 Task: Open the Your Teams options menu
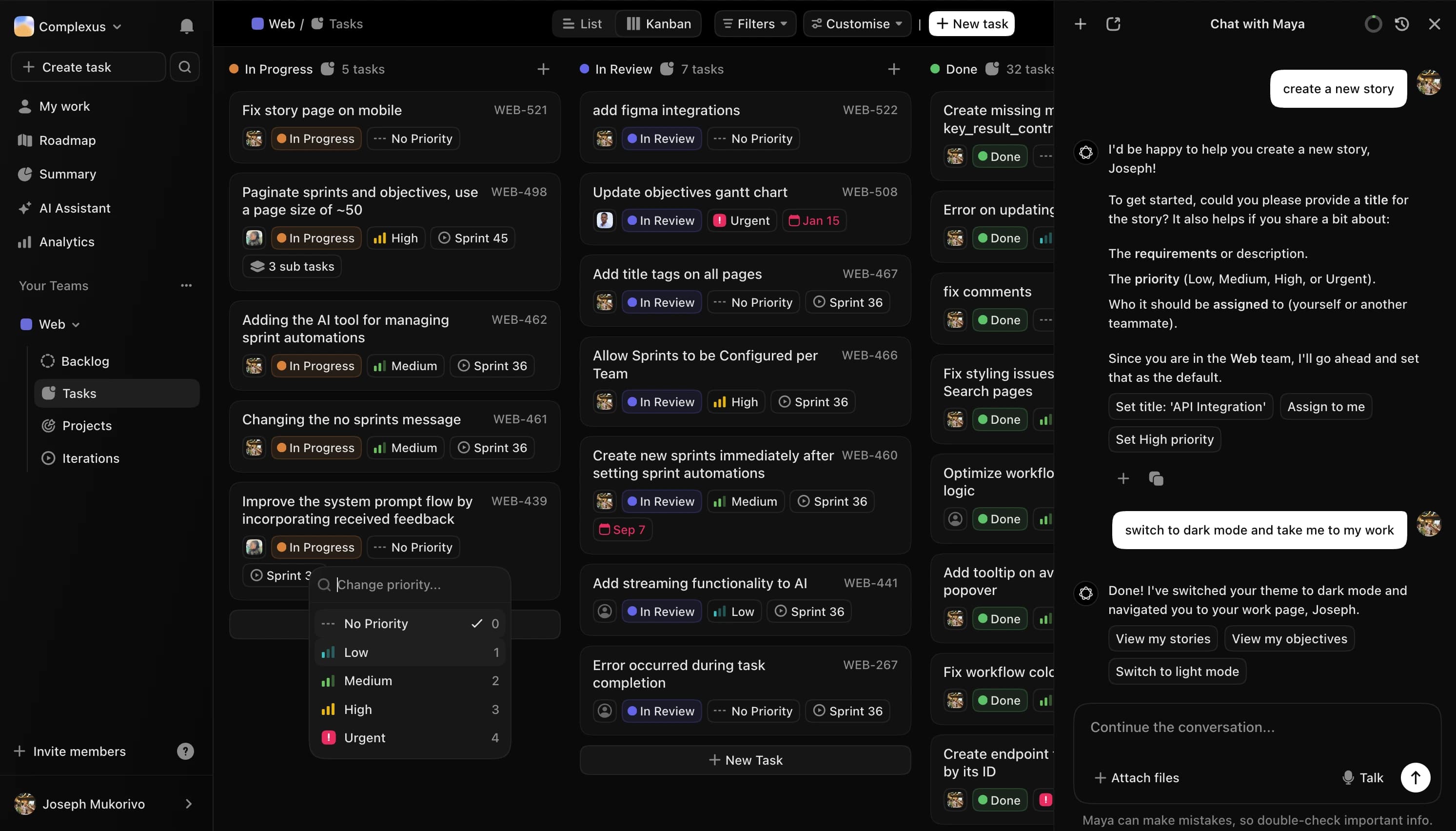coord(186,285)
